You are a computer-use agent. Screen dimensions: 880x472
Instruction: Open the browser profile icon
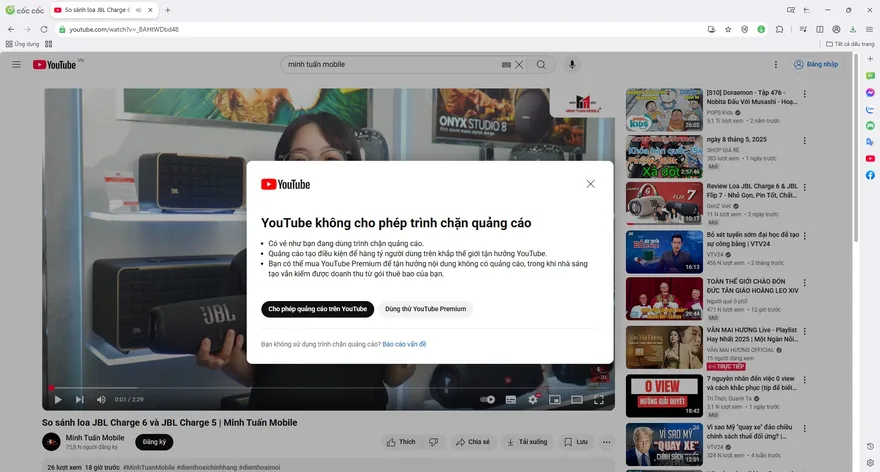coord(836,29)
